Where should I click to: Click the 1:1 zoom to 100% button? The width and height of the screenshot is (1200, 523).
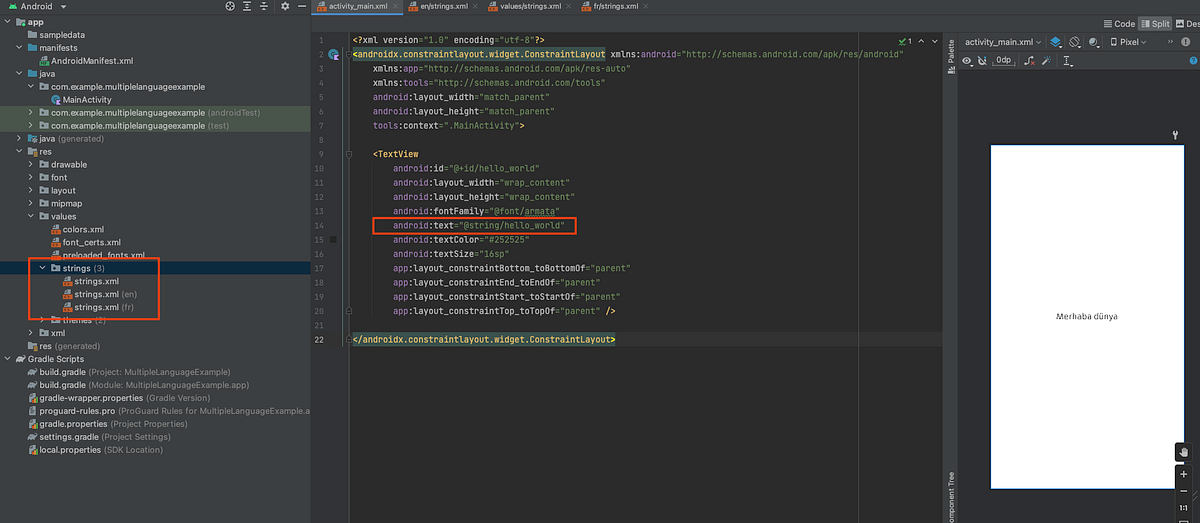pyautogui.click(x=1184, y=509)
